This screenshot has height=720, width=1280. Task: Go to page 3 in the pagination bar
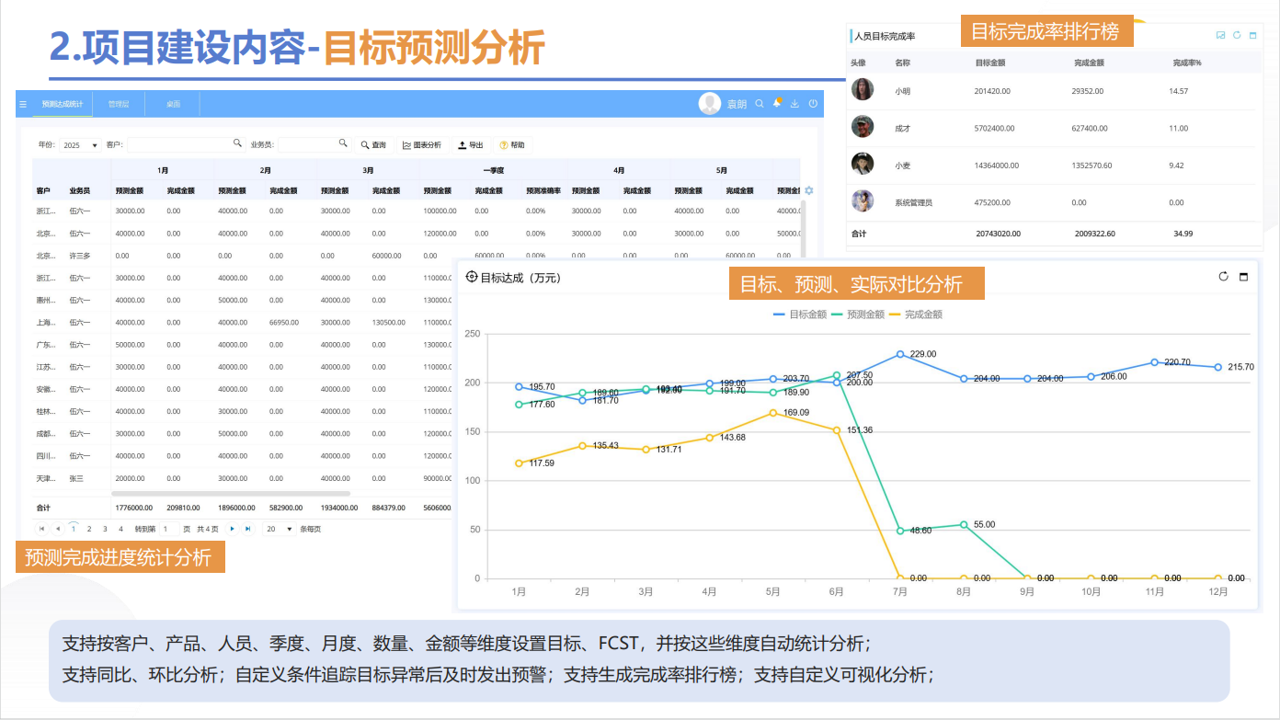coord(104,529)
